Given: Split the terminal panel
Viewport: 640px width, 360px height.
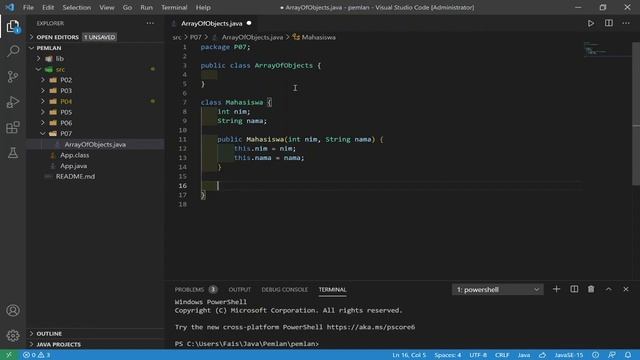Looking at the screenshot, I should click(x=574, y=289).
